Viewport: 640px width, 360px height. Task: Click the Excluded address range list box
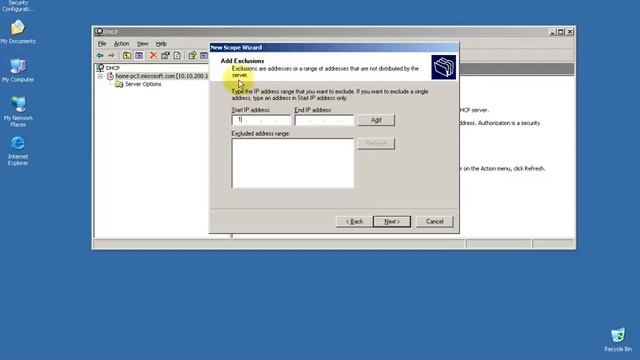pos(293,163)
